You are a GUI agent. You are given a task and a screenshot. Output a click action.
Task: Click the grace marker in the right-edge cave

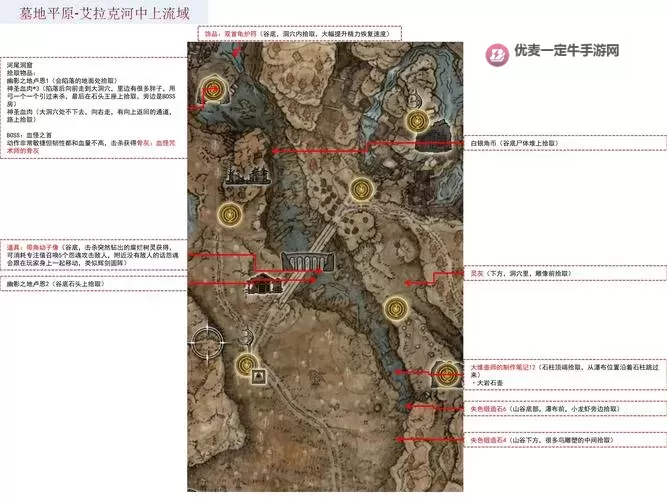(447, 374)
